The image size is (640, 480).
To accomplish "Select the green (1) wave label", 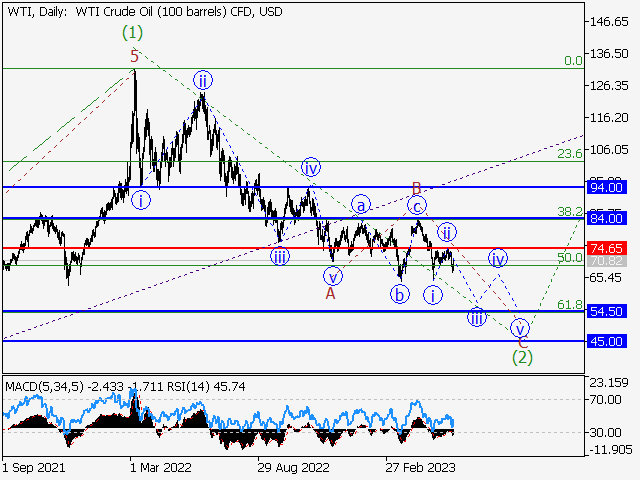I will [x=133, y=32].
